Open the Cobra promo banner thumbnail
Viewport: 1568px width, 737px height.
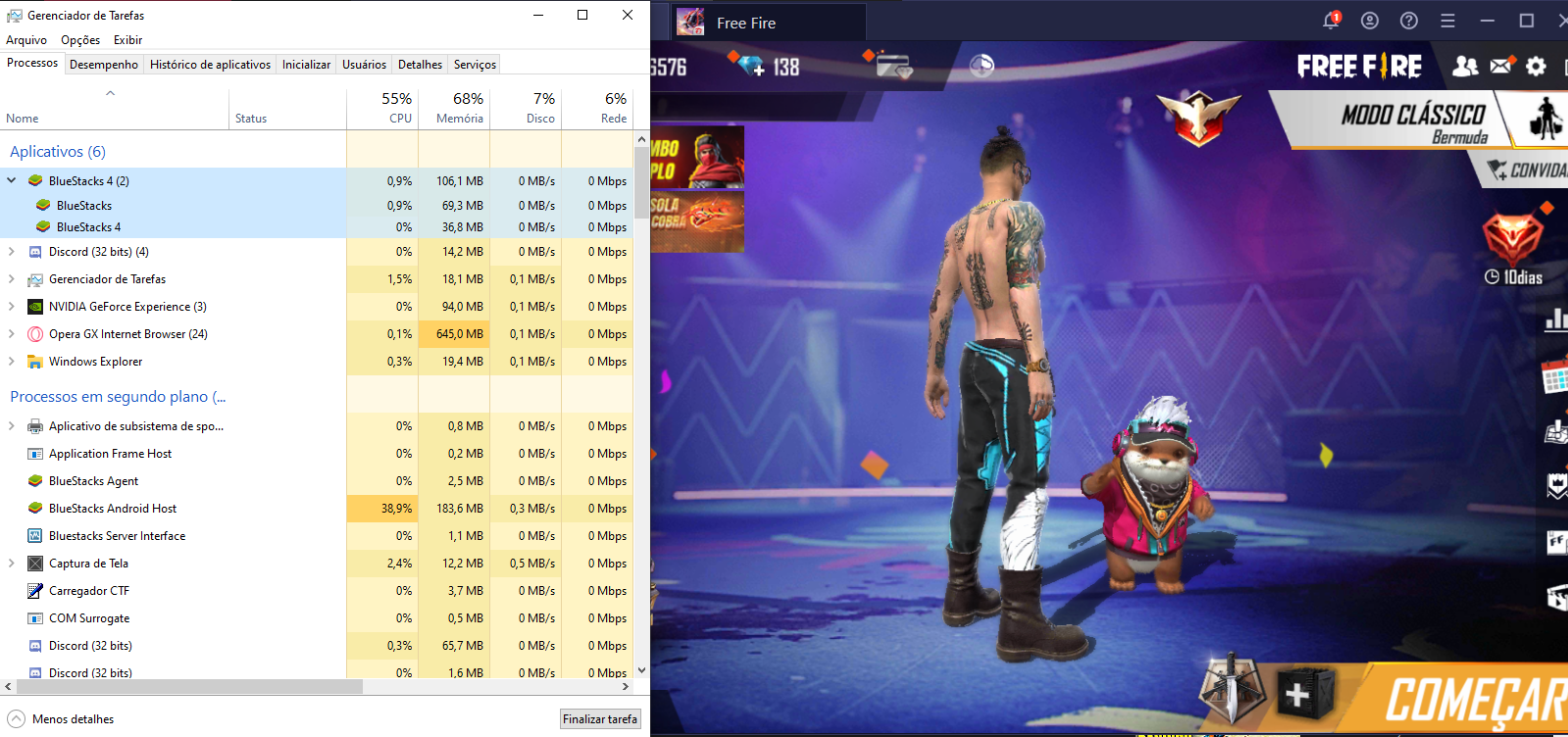point(696,221)
